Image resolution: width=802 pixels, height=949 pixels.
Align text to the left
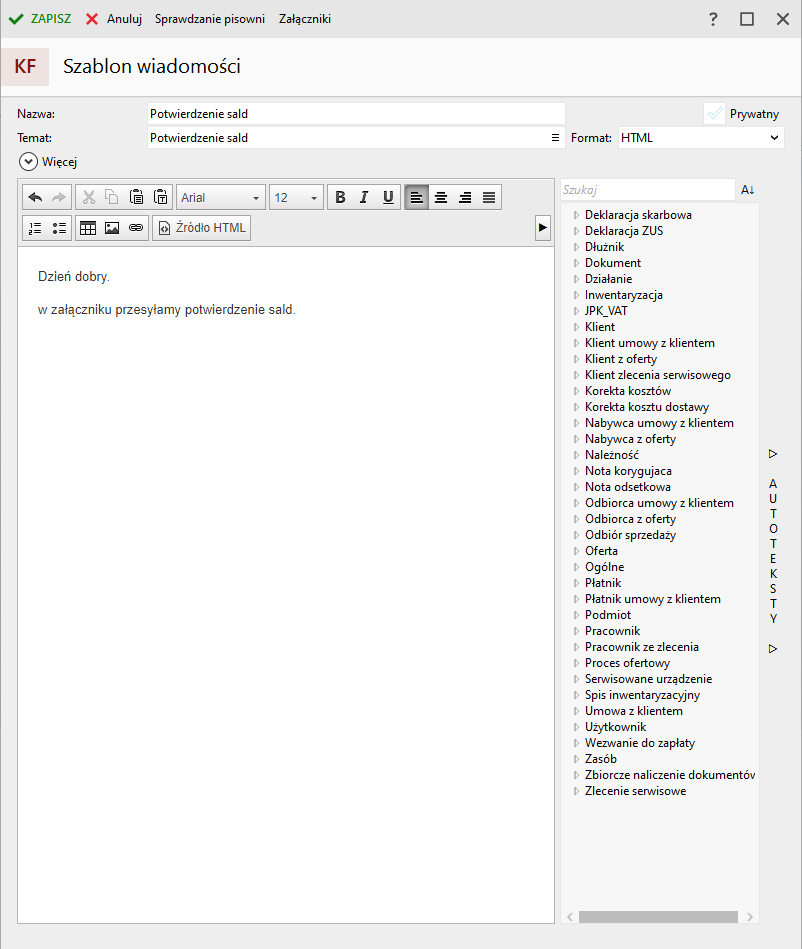[416, 197]
